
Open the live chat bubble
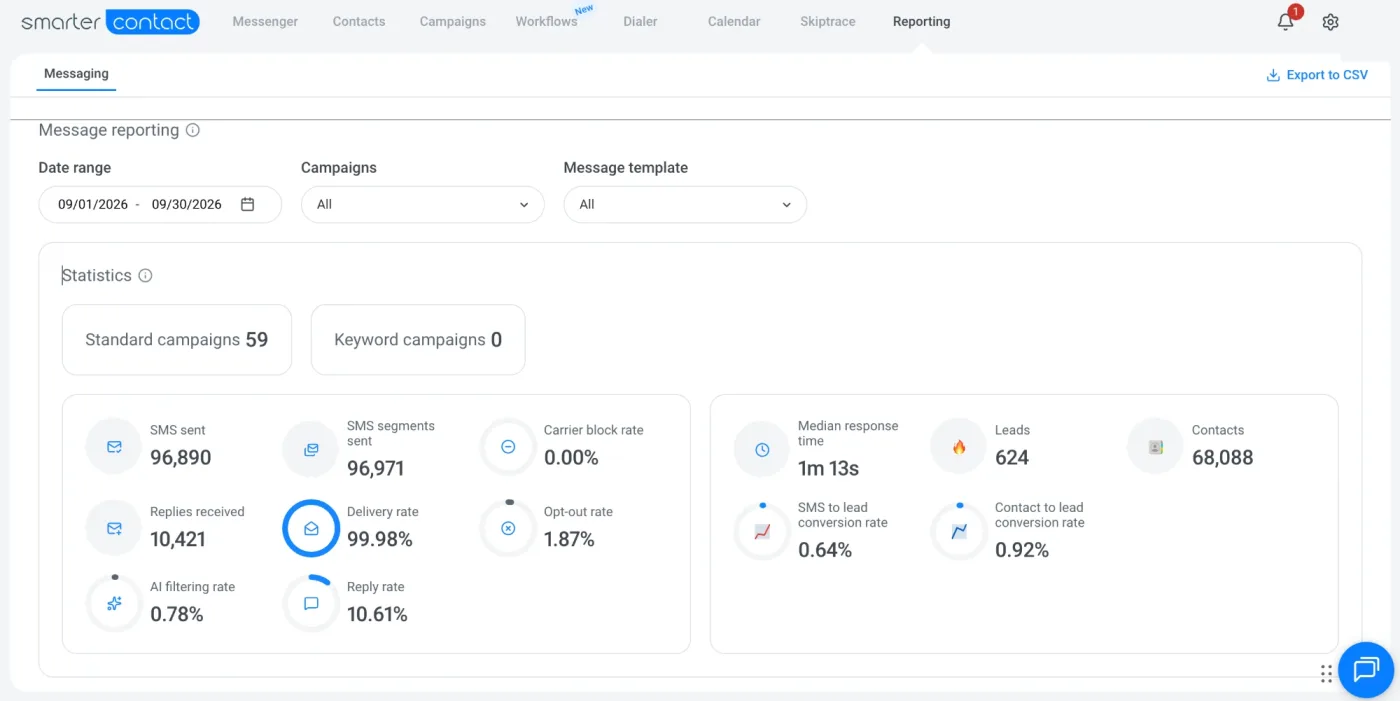(x=1366, y=669)
